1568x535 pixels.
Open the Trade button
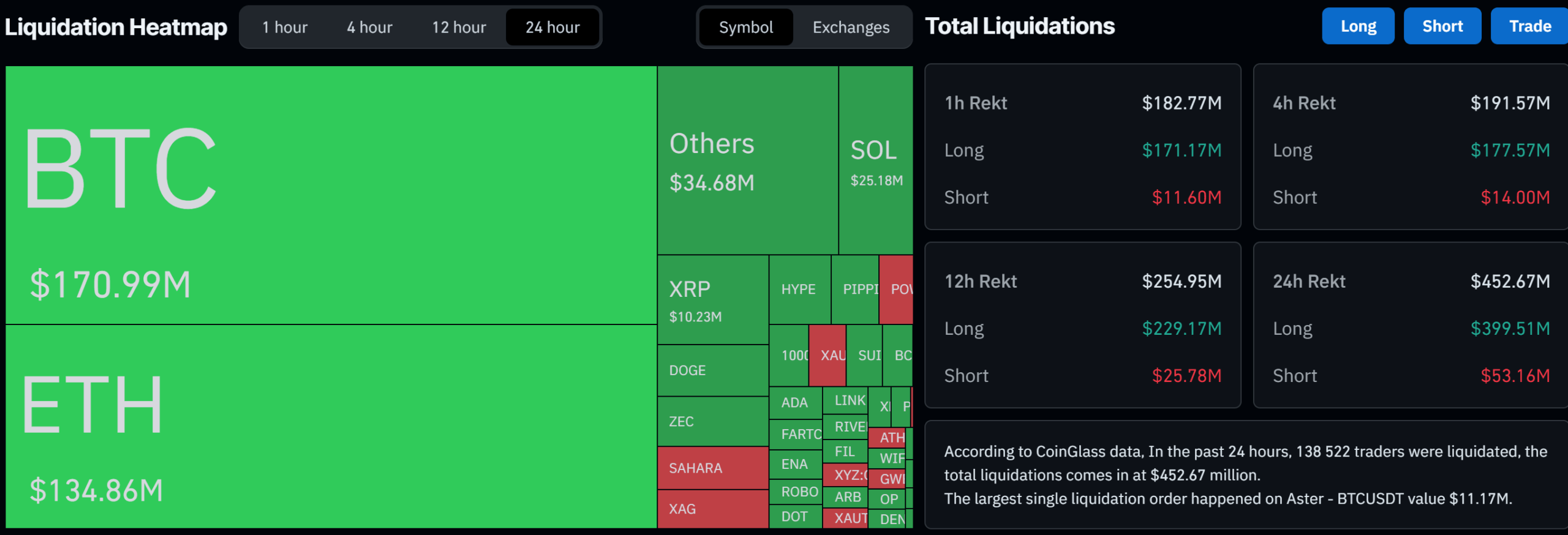point(1529,26)
